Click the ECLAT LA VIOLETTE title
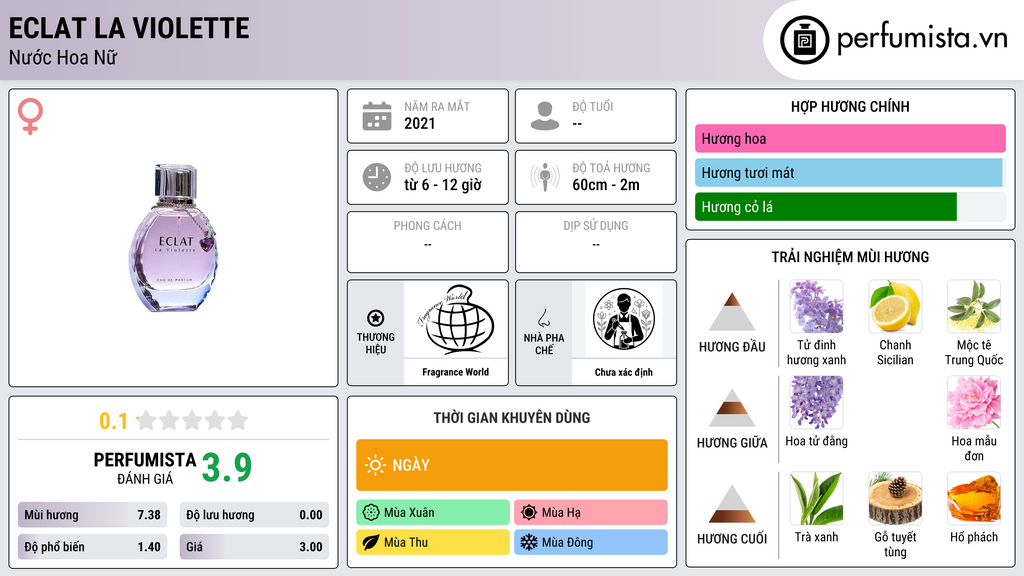The width and height of the screenshot is (1024, 576). [x=129, y=28]
